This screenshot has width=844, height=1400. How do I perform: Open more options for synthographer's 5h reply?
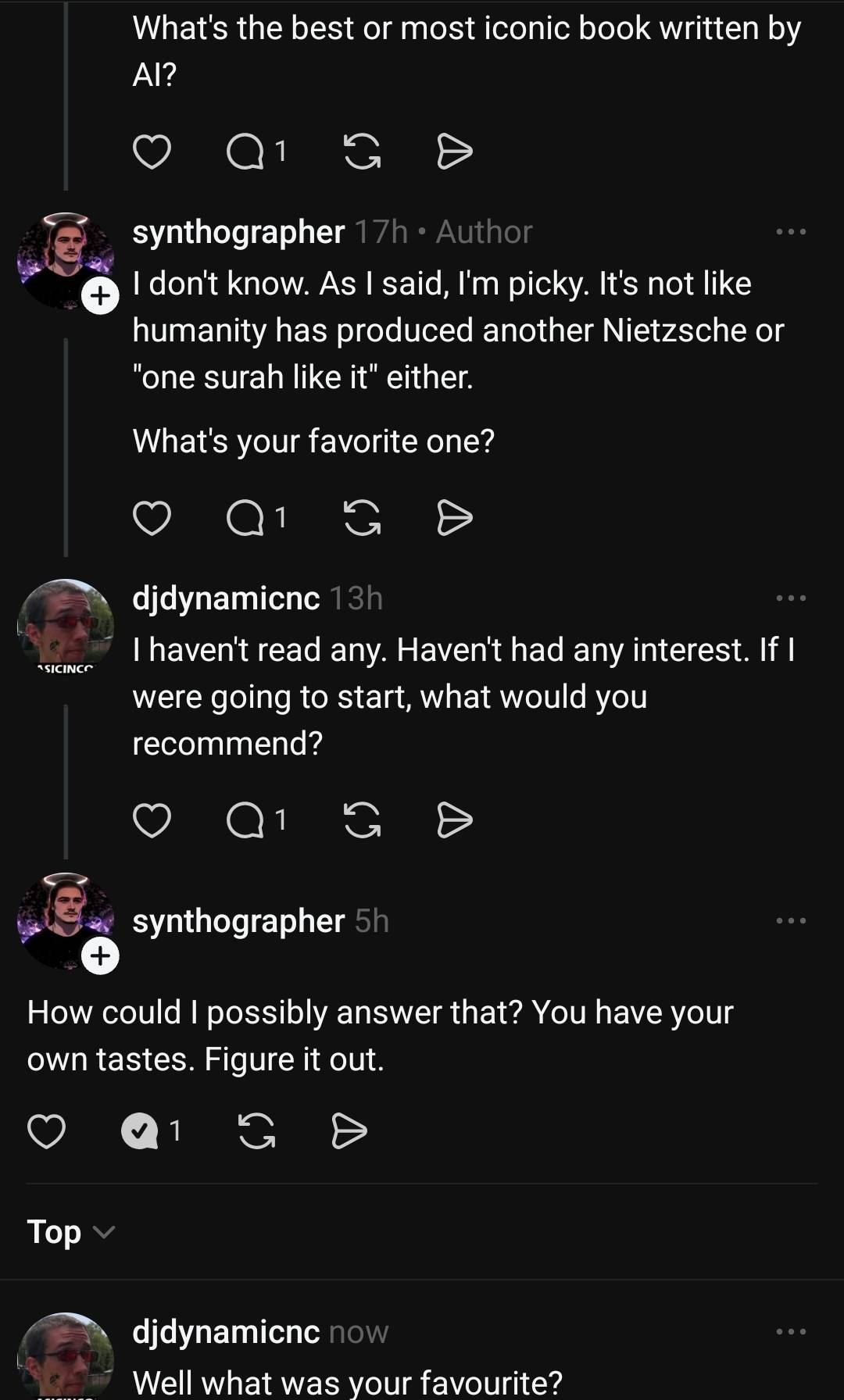791,921
